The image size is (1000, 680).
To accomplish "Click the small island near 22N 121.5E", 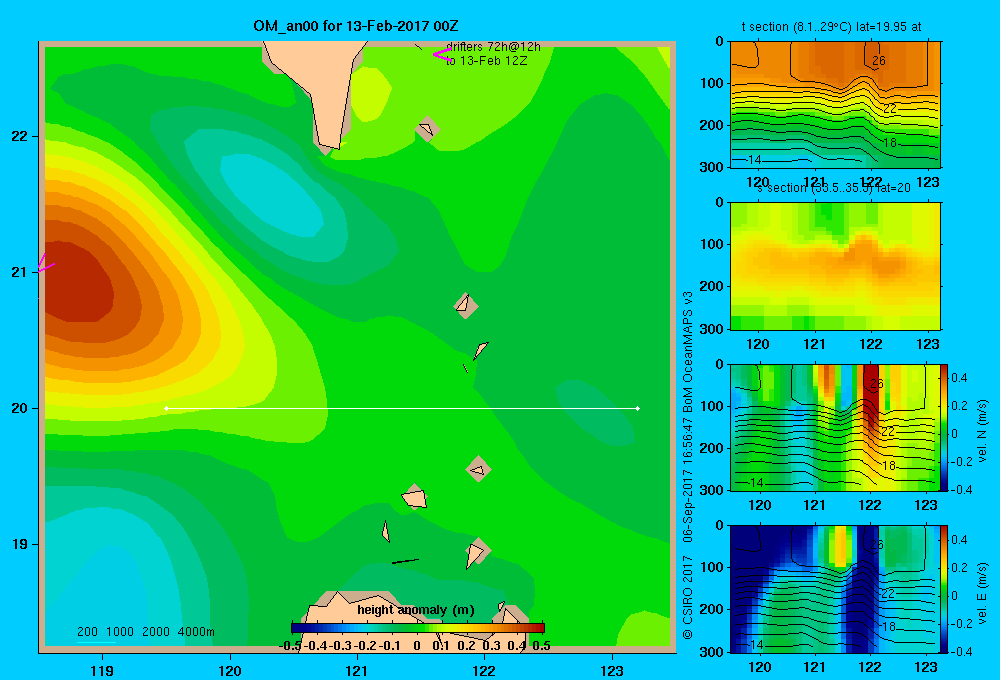I will point(427,129).
